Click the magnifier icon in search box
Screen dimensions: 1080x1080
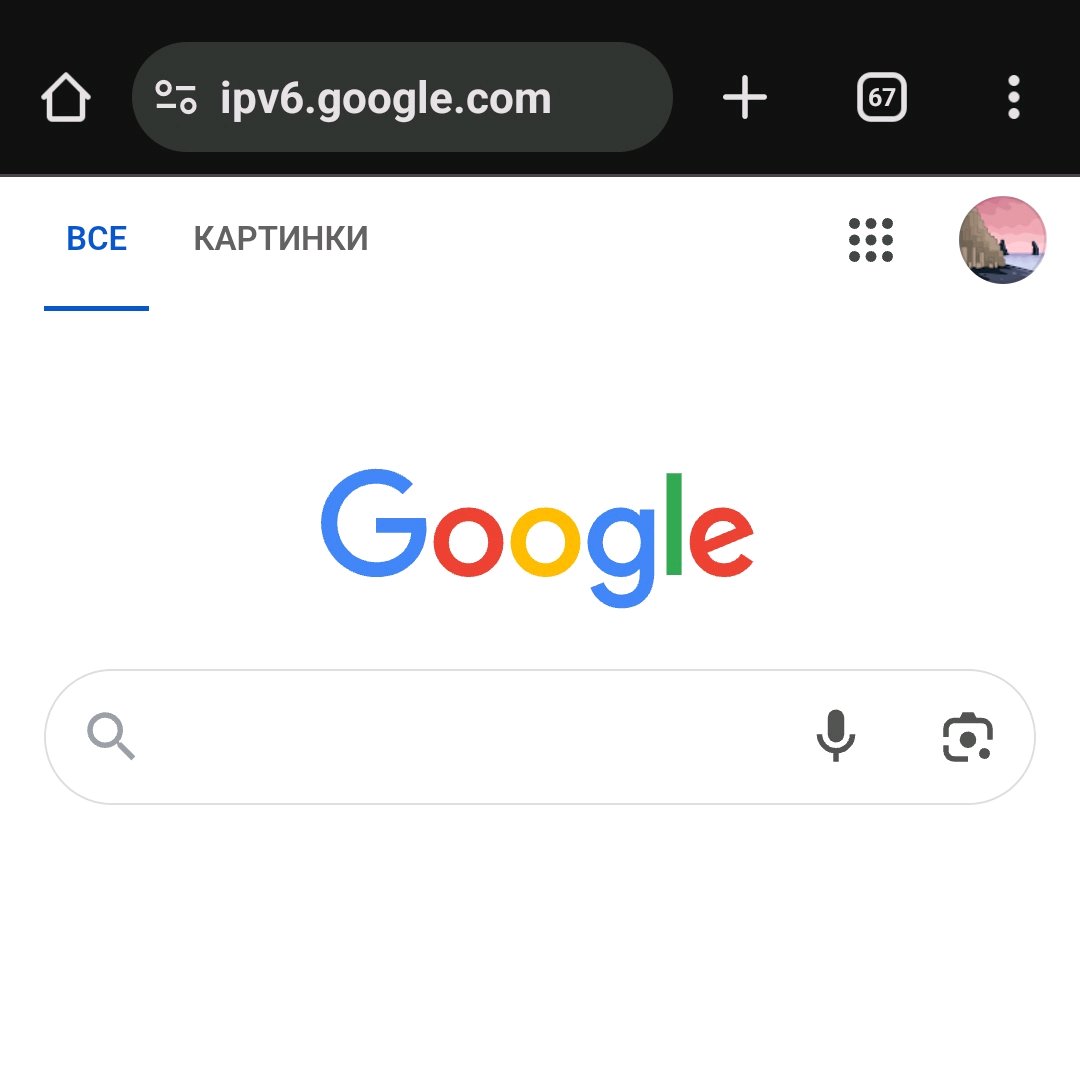[111, 736]
